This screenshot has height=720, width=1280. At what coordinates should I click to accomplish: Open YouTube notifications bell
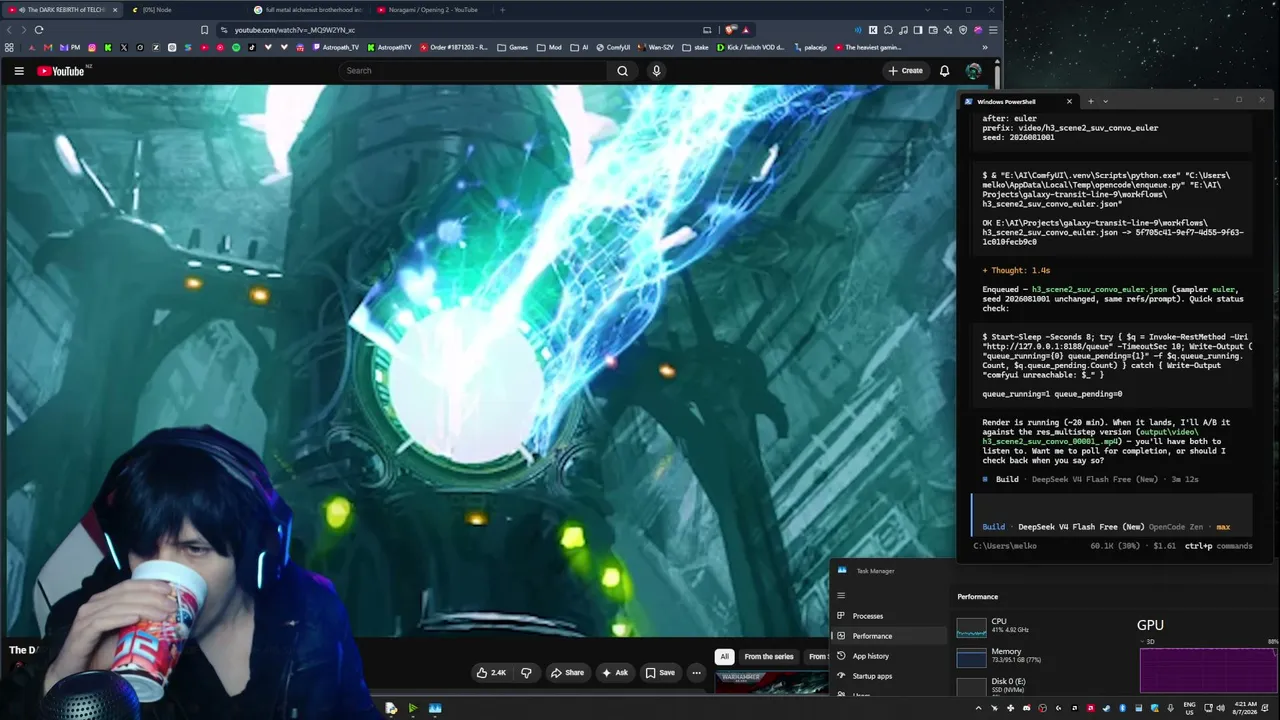[x=944, y=71]
